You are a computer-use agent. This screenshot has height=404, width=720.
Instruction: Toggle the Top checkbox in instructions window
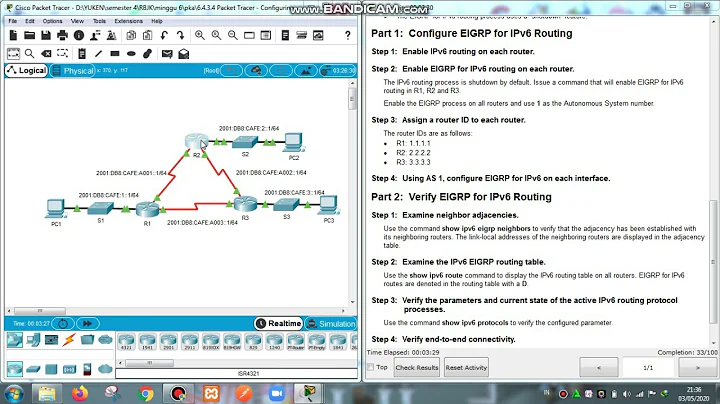pos(371,367)
